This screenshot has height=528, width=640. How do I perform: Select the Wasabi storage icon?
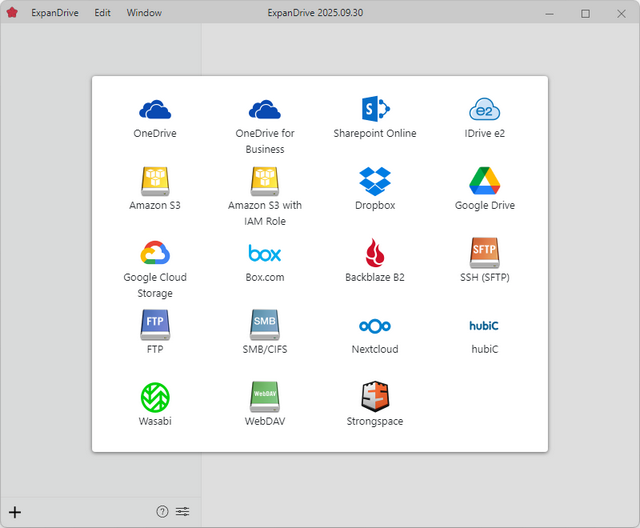(x=155, y=397)
